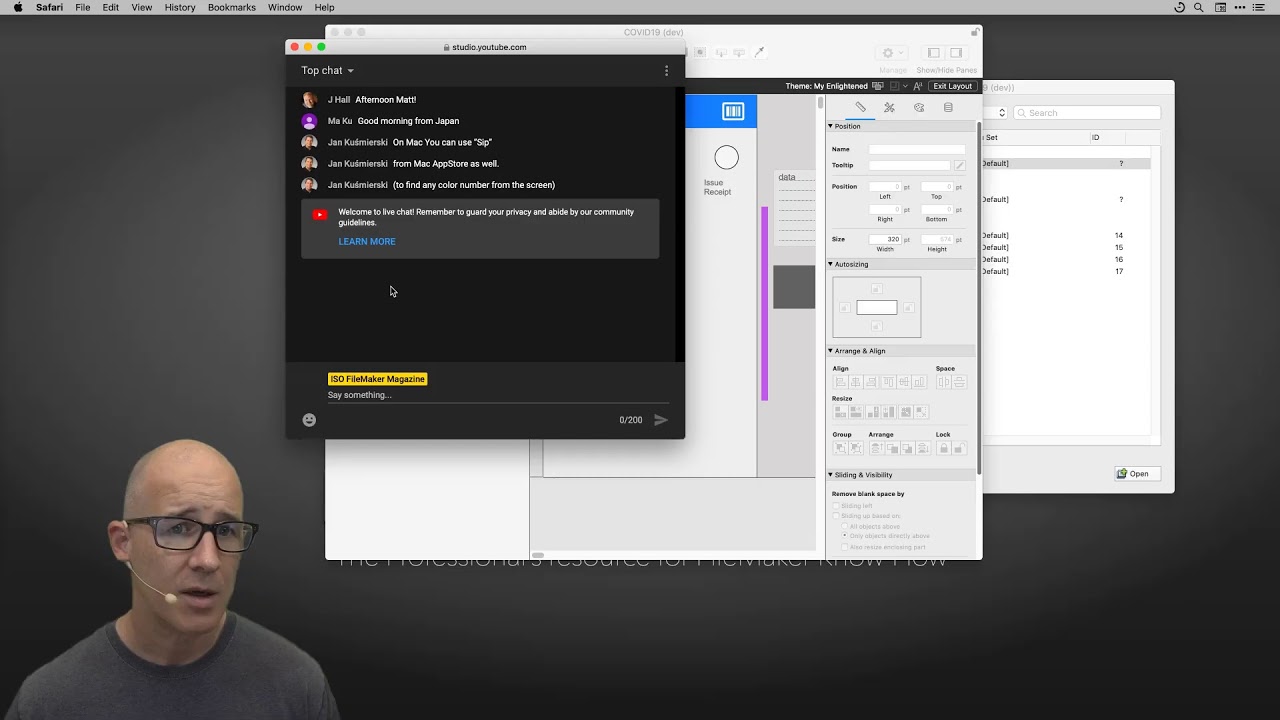
Task: Open the Position inspector tab ruler icon
Action: (x=860, y=107)
